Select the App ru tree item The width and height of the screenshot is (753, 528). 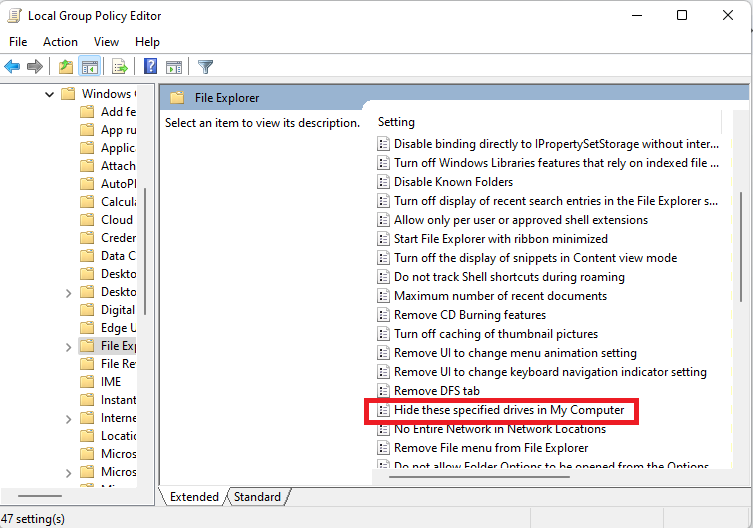[118, 130]
